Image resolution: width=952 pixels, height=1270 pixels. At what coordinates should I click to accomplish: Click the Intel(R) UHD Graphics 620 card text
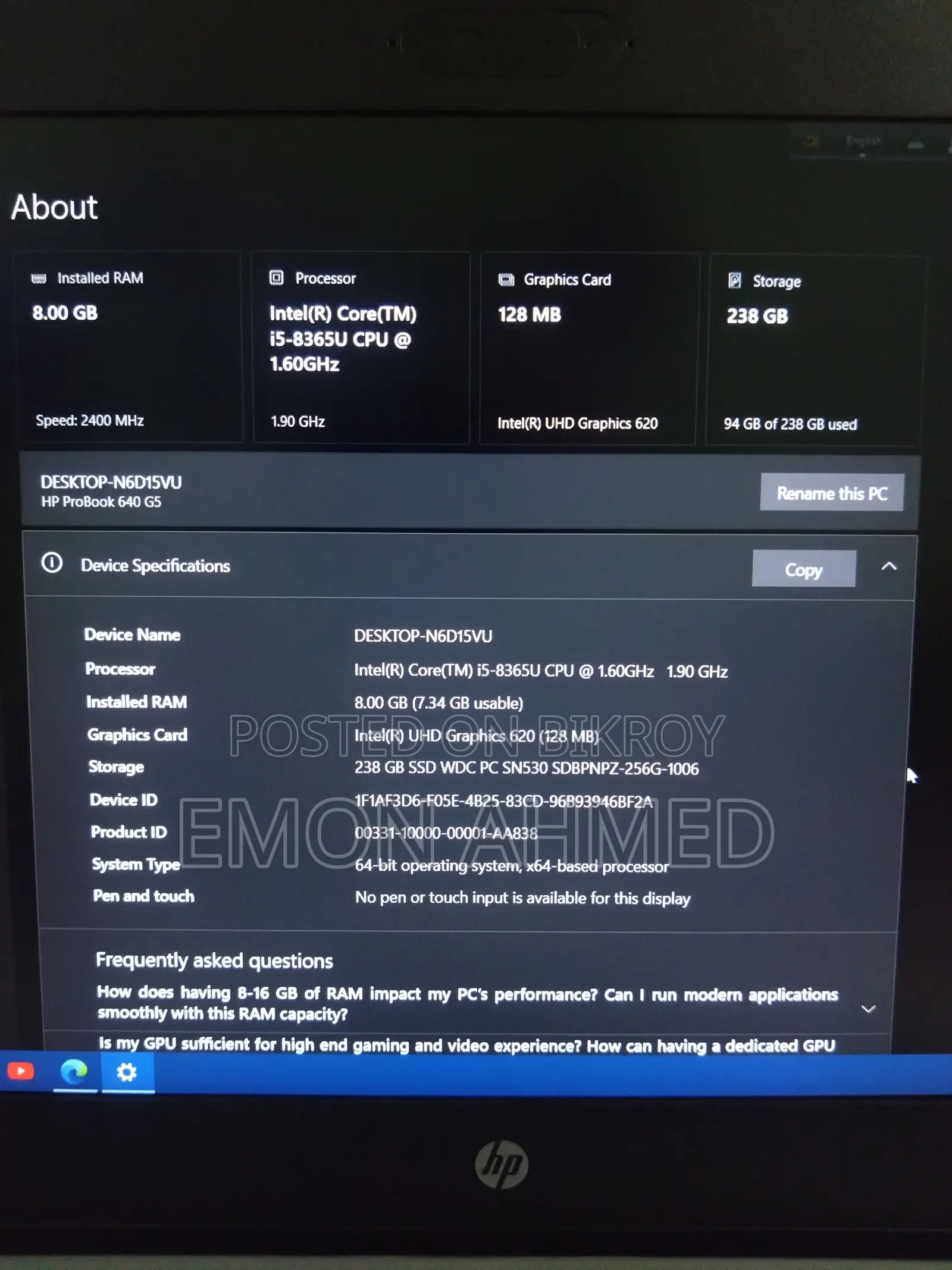click(578, 424)
